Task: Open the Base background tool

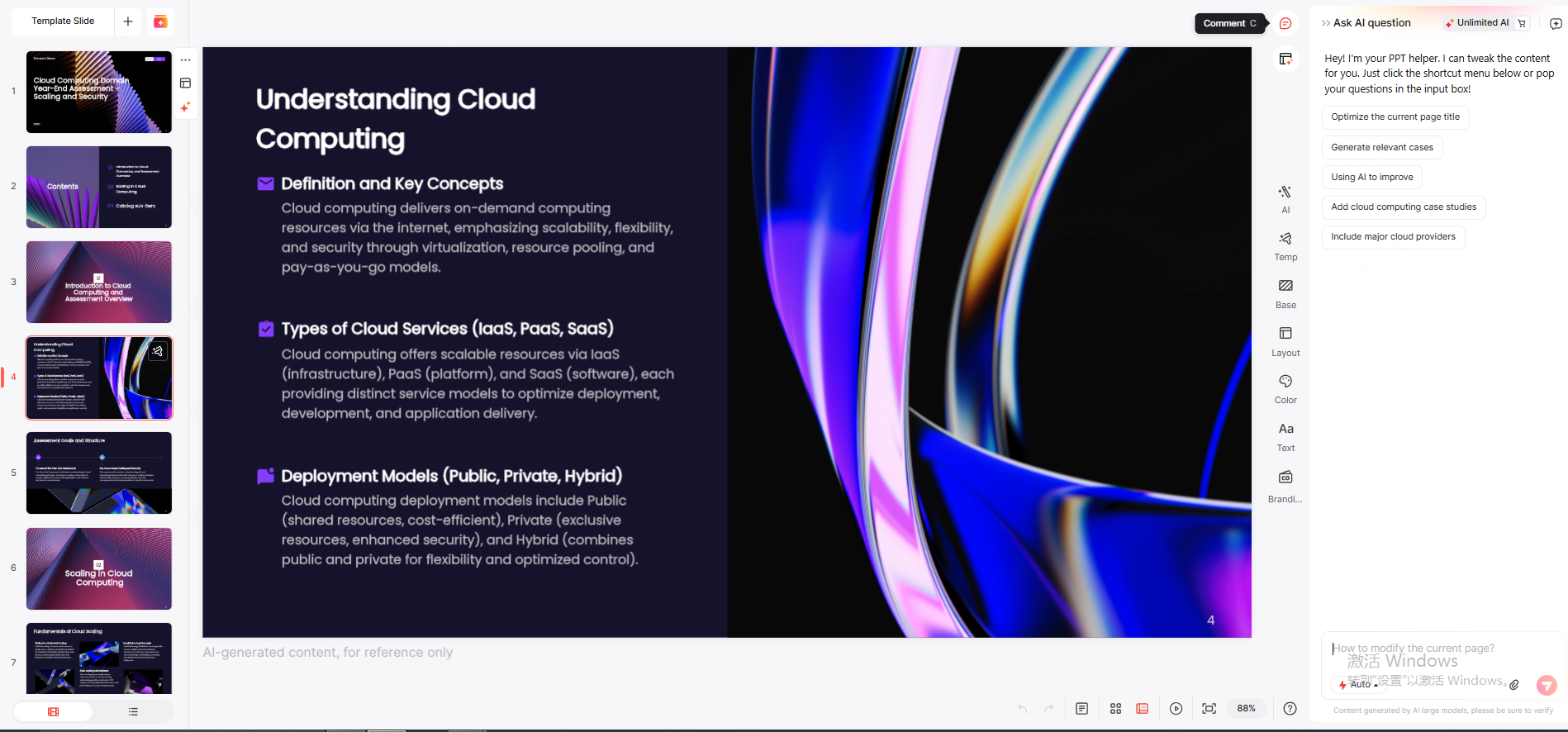Action: 1285,294
